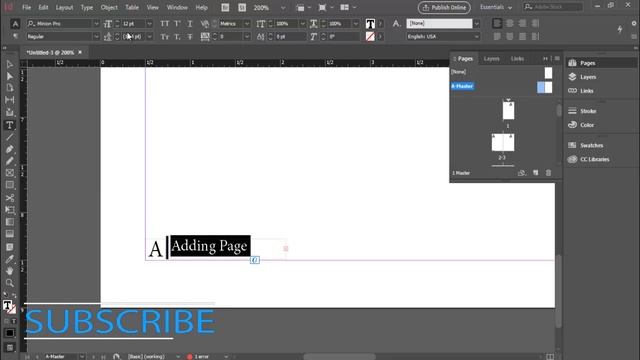Select the Gradient Swatch tool
This screenshot has height=360, width=640.
click(9, 222)
